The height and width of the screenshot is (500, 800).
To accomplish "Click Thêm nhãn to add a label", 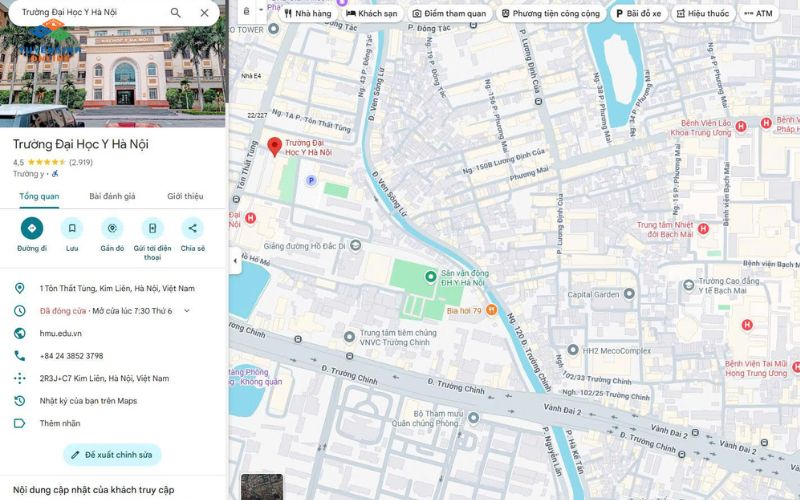I will coord(60,423).
